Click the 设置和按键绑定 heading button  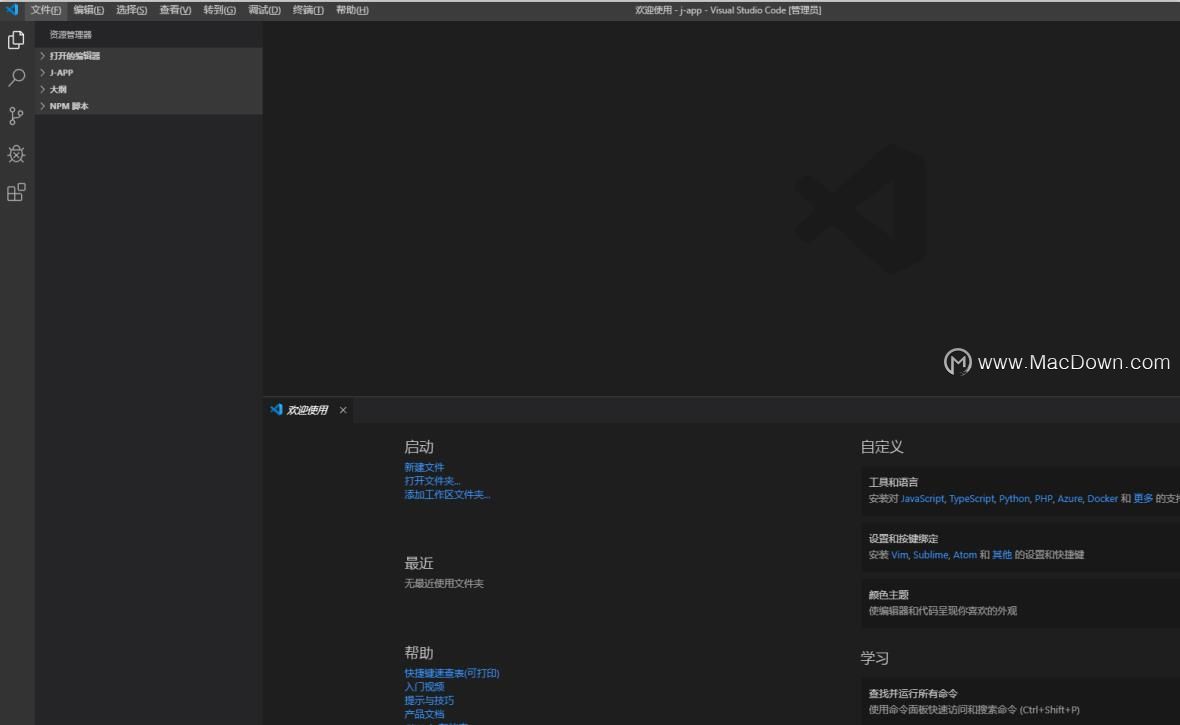click(x=903, y=538)
